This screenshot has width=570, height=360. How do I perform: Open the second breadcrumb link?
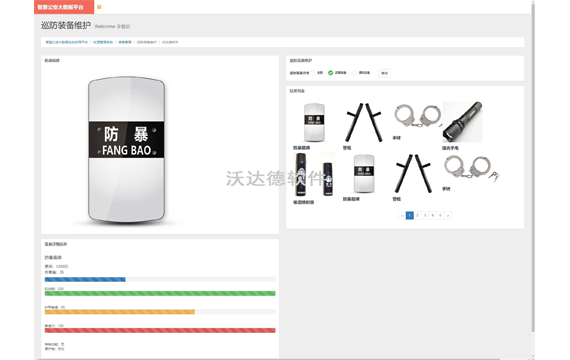[x=103, y=42]
